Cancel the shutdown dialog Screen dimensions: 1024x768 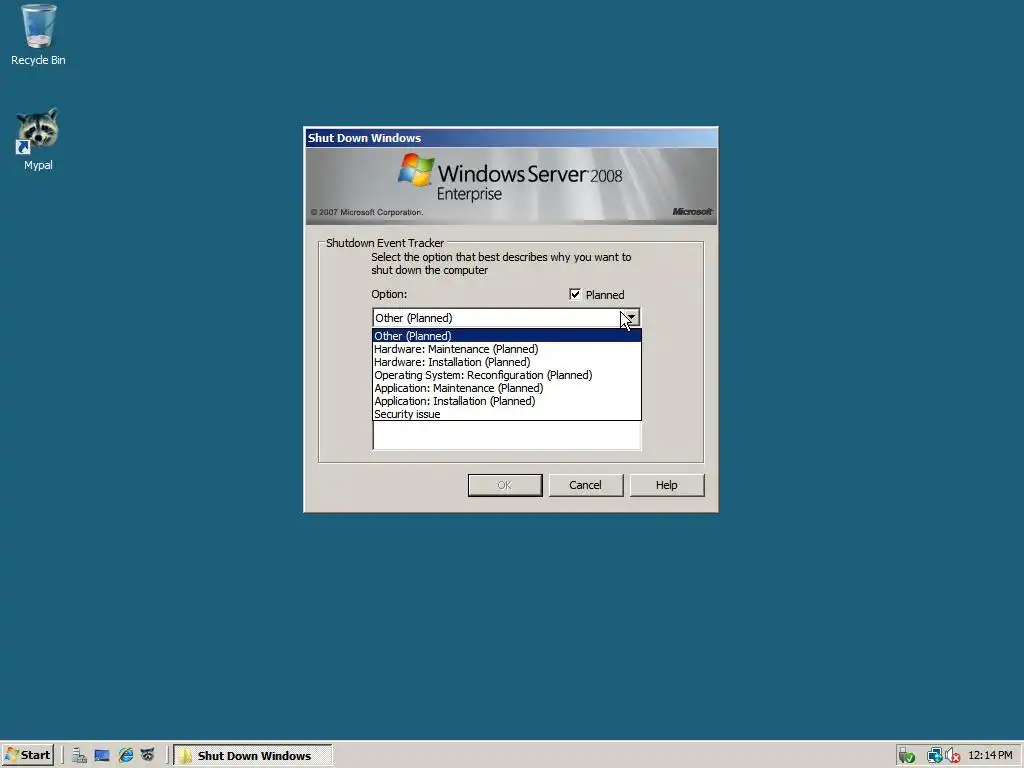pyautogui.click(x=586, y=485)
